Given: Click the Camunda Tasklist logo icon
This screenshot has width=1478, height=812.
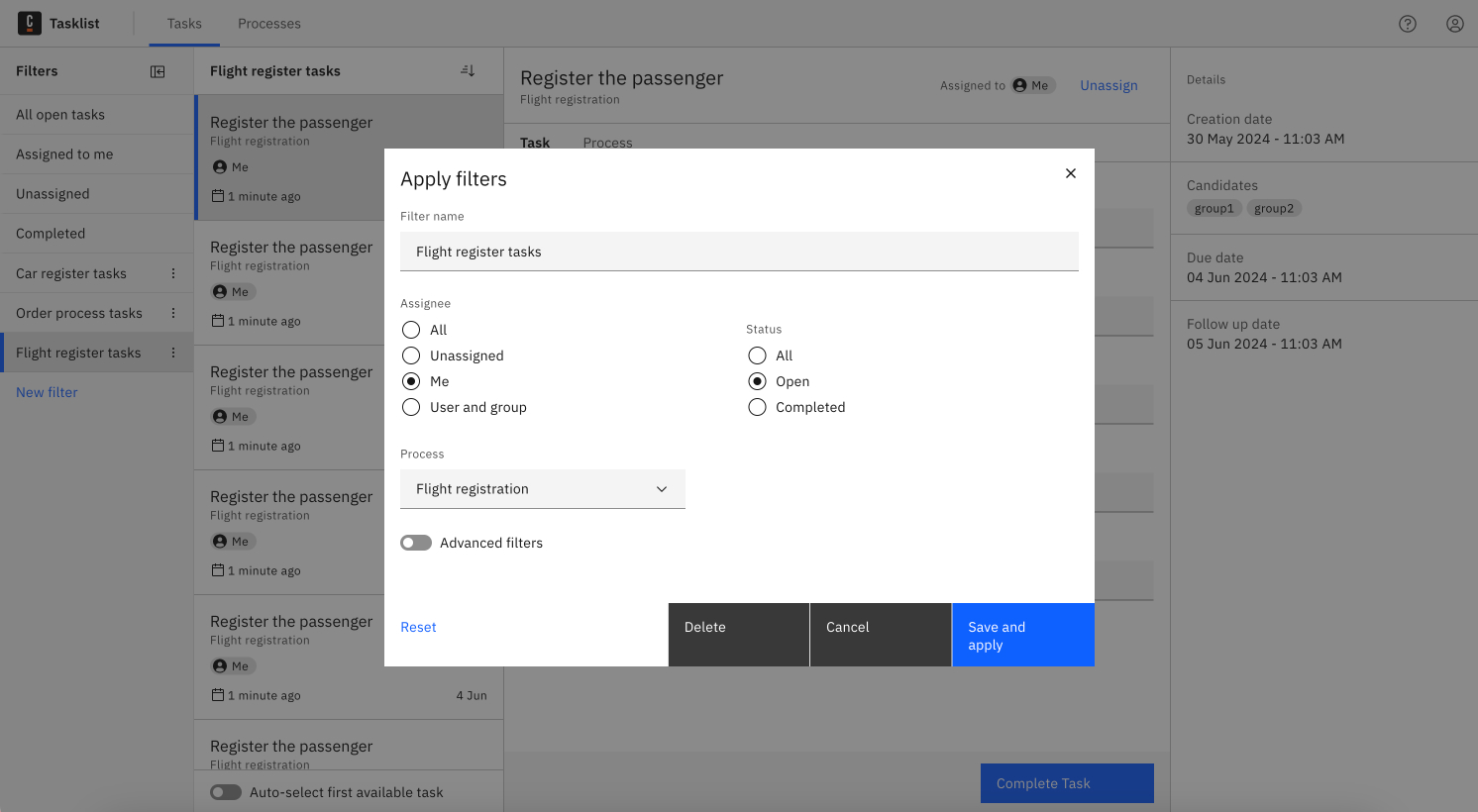Looking at the screenshot, I should 29,23.
